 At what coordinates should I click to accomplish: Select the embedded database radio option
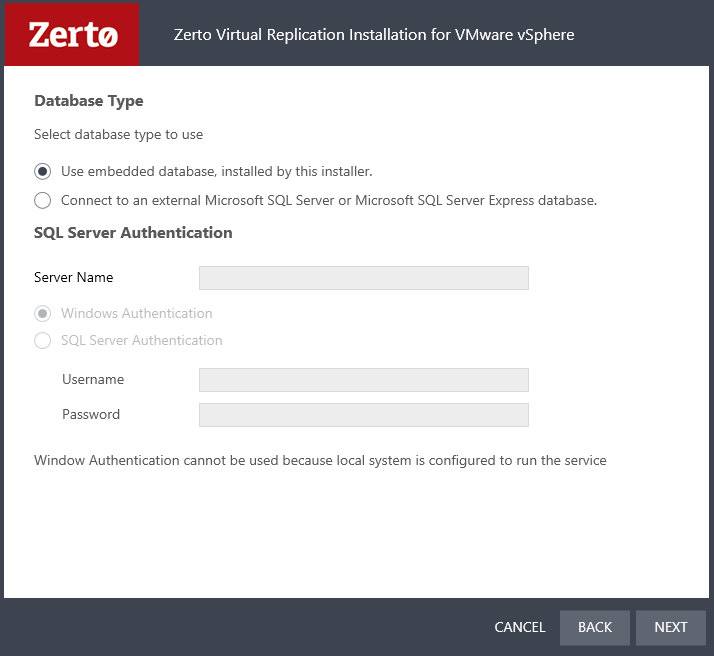43,172
